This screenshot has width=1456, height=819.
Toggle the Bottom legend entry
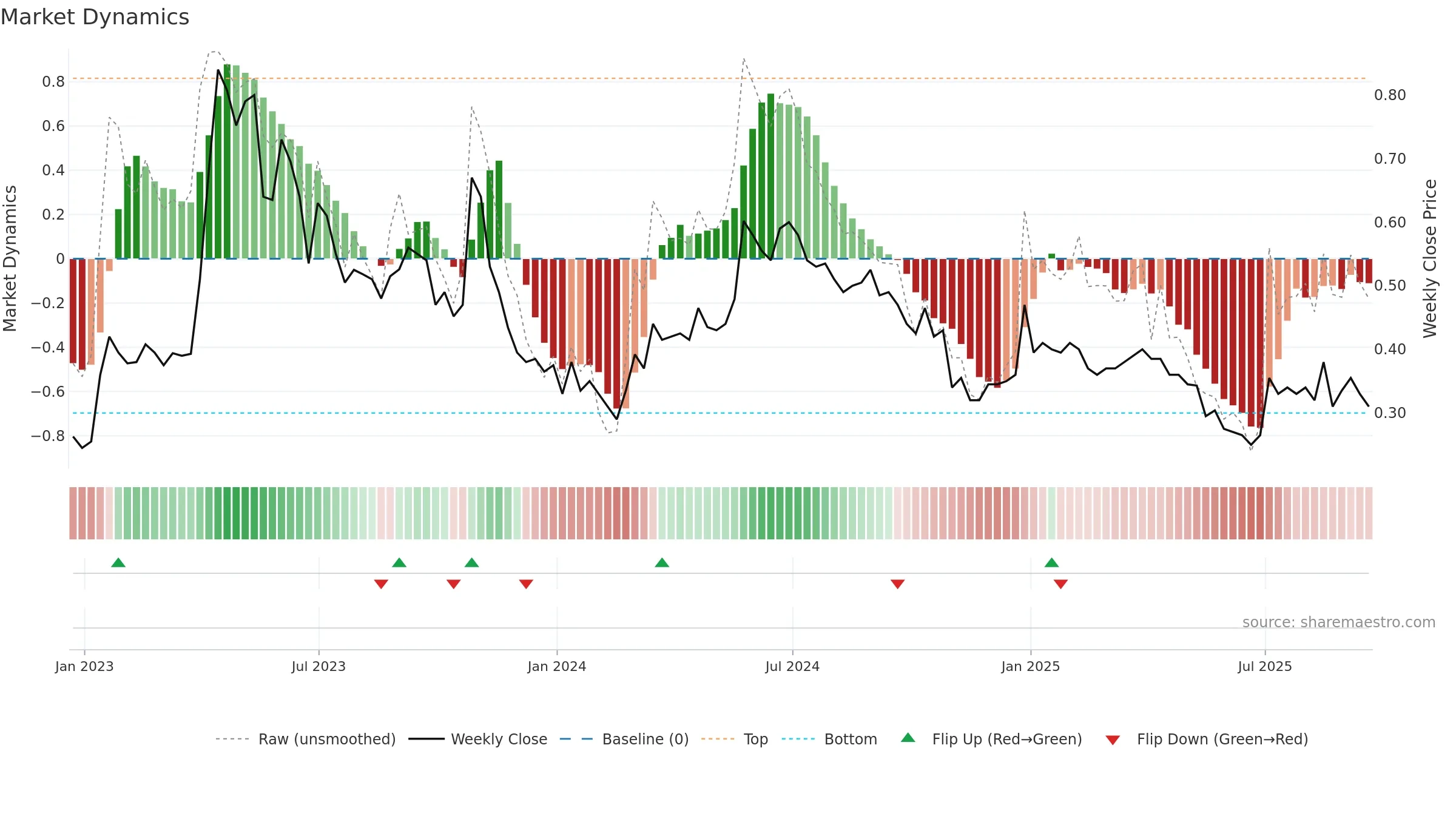tap(829, 739)
